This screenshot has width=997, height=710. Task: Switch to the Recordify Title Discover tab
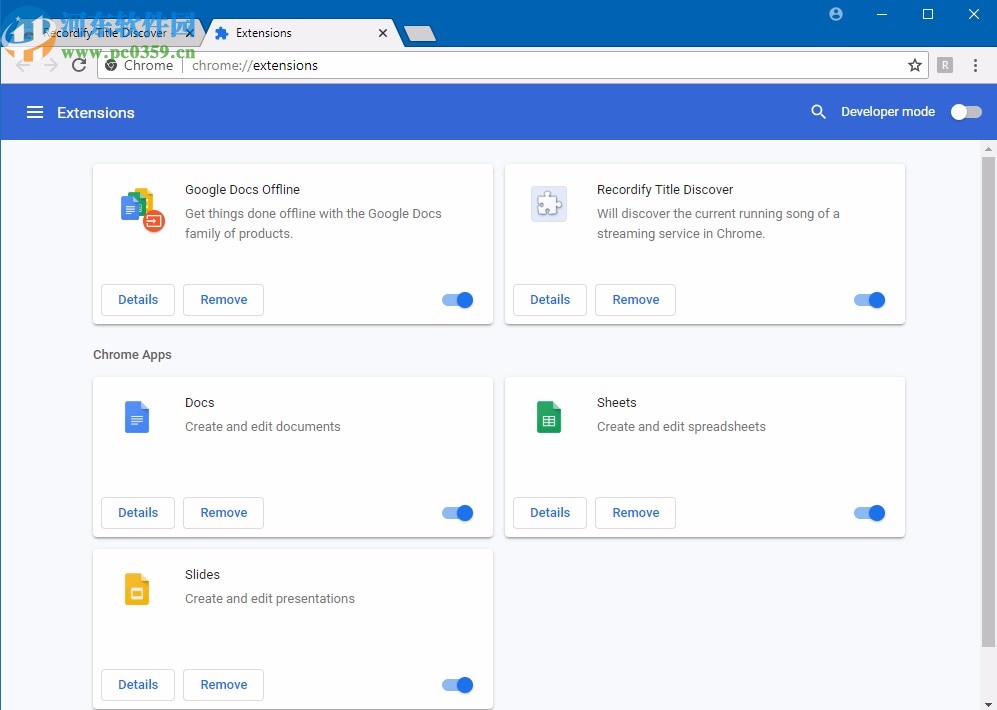(x=105, y=33)
